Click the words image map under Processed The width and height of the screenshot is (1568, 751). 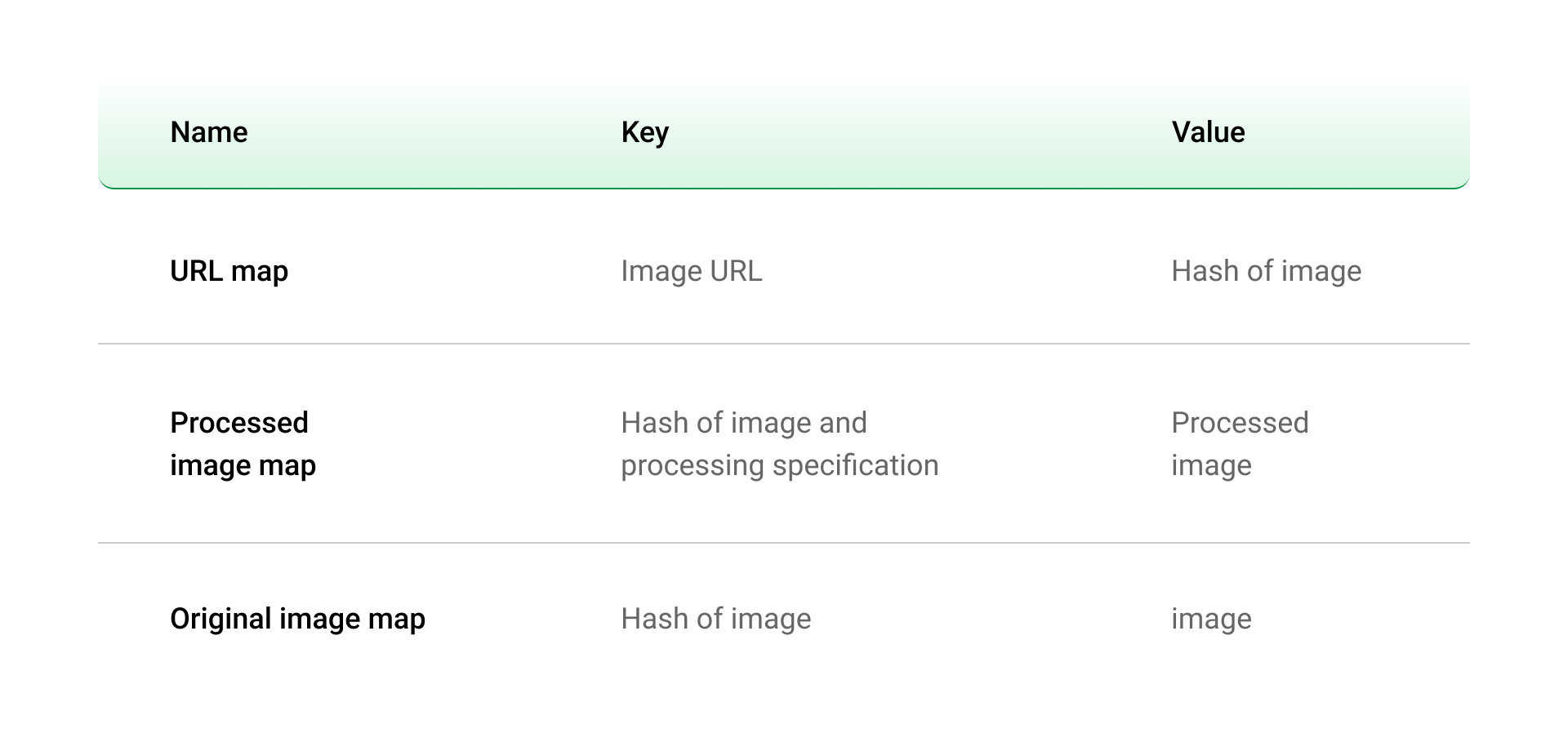pyautogui.click(x=243, y=465)
